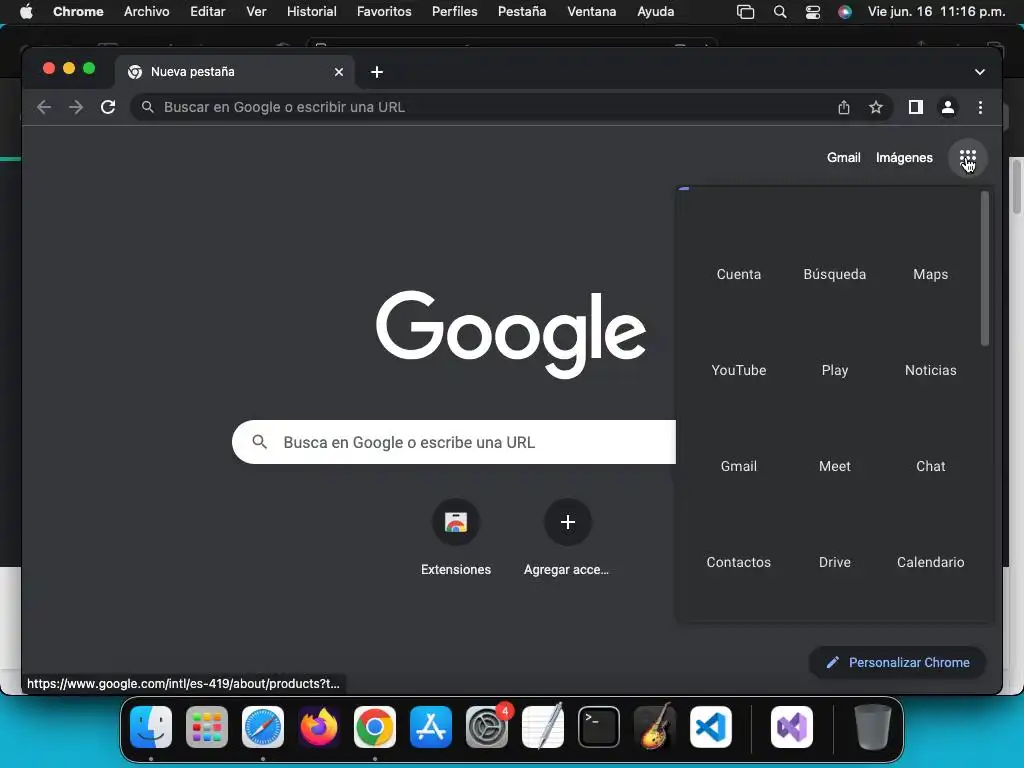Click the apps panel scrollbar
Screen dimensions: 1024x768
point(984,268)
